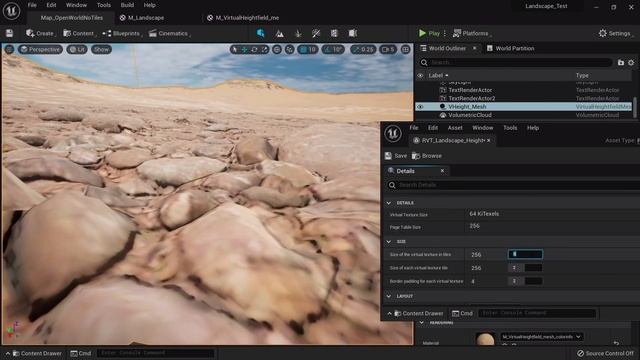Collapse the LAYOUT section
This screenshot has width=640, height=360.
click(389, 296)
